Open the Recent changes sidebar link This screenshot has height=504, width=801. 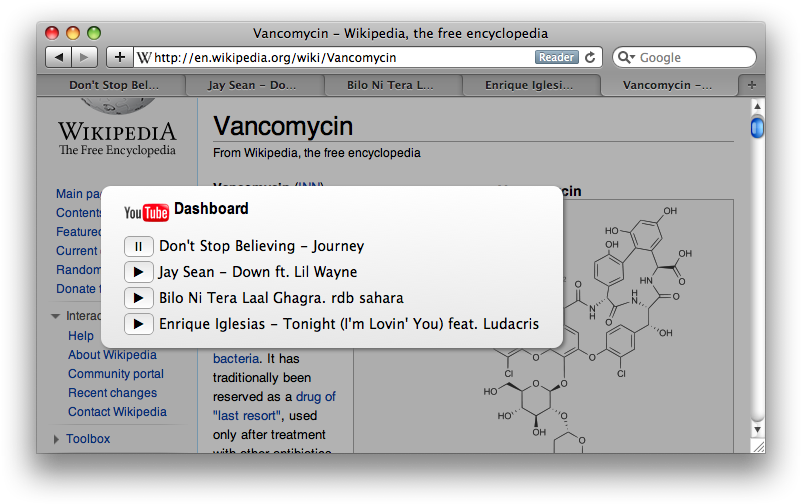[x=112, y=393]
